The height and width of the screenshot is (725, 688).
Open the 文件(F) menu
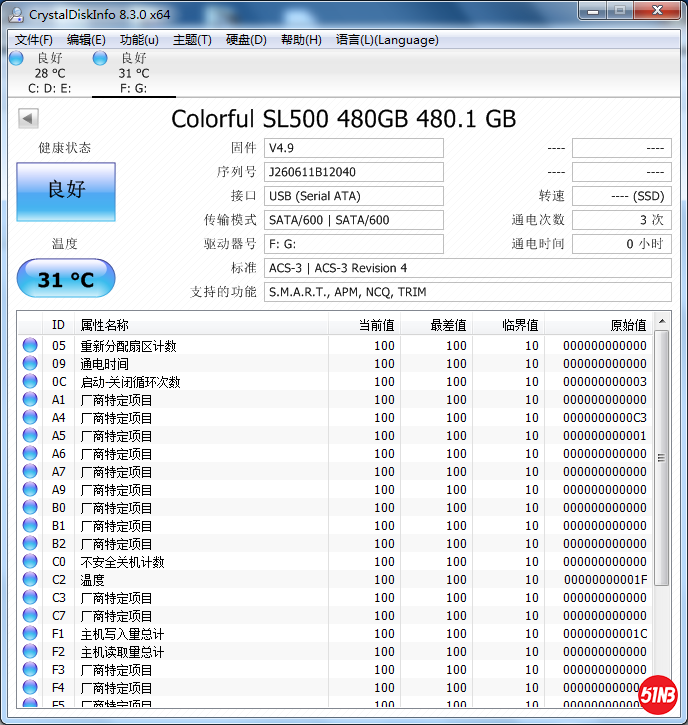pyautogui.click(x=34, y=40)
